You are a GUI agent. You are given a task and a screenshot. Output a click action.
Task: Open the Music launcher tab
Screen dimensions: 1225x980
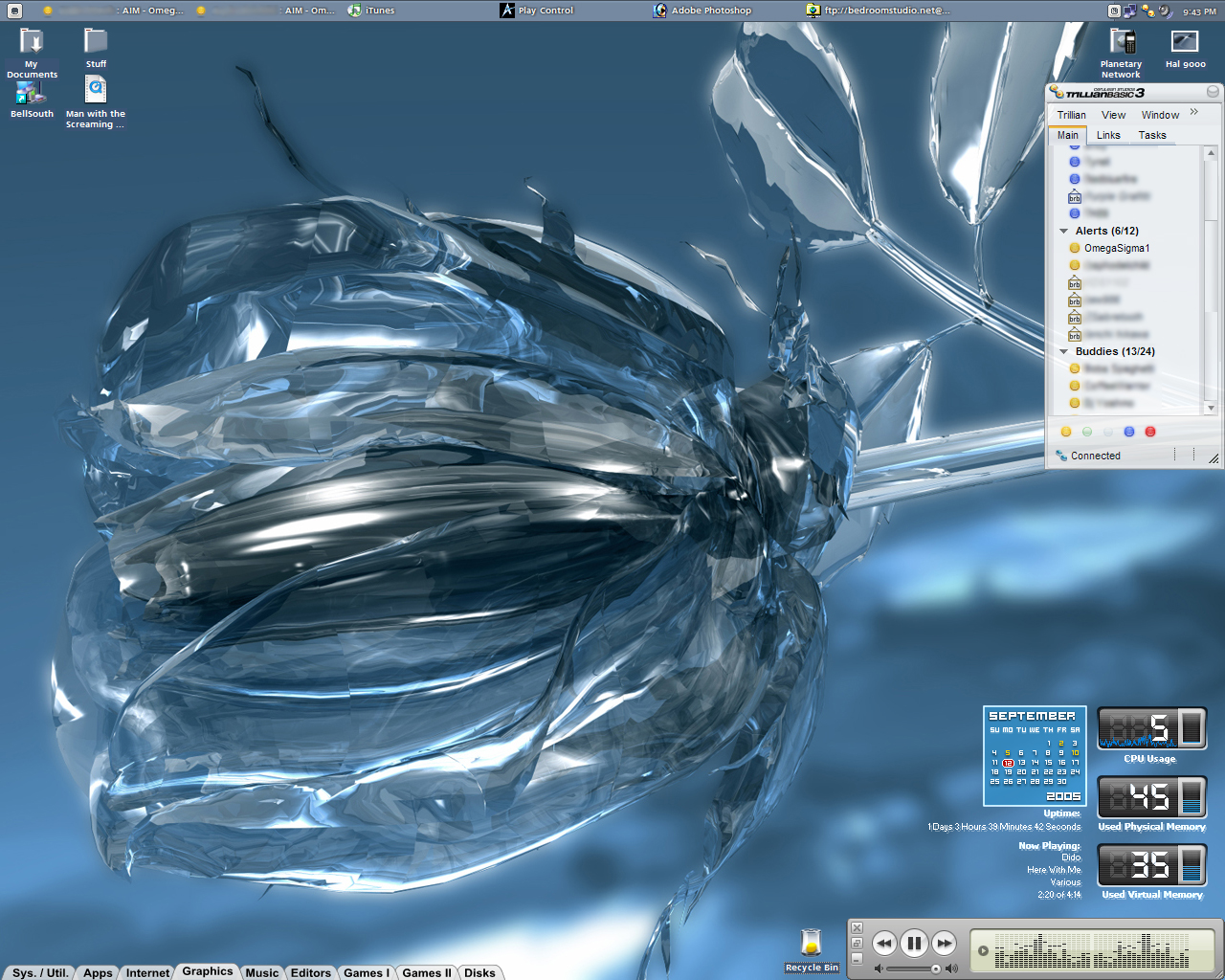click(261, 972)
